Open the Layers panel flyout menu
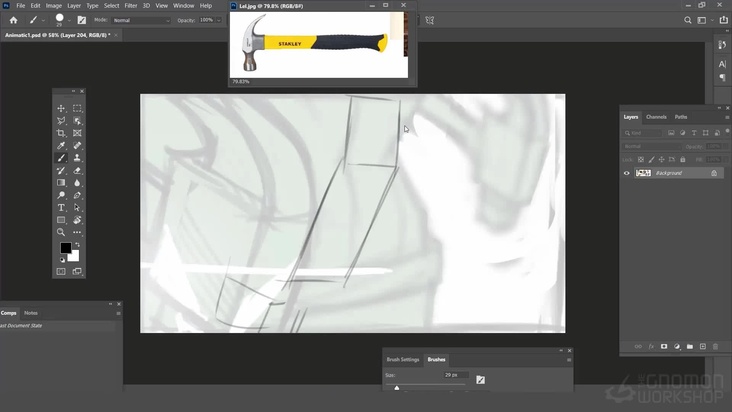Screen dimensions: 732x412 tap(727, 117)
